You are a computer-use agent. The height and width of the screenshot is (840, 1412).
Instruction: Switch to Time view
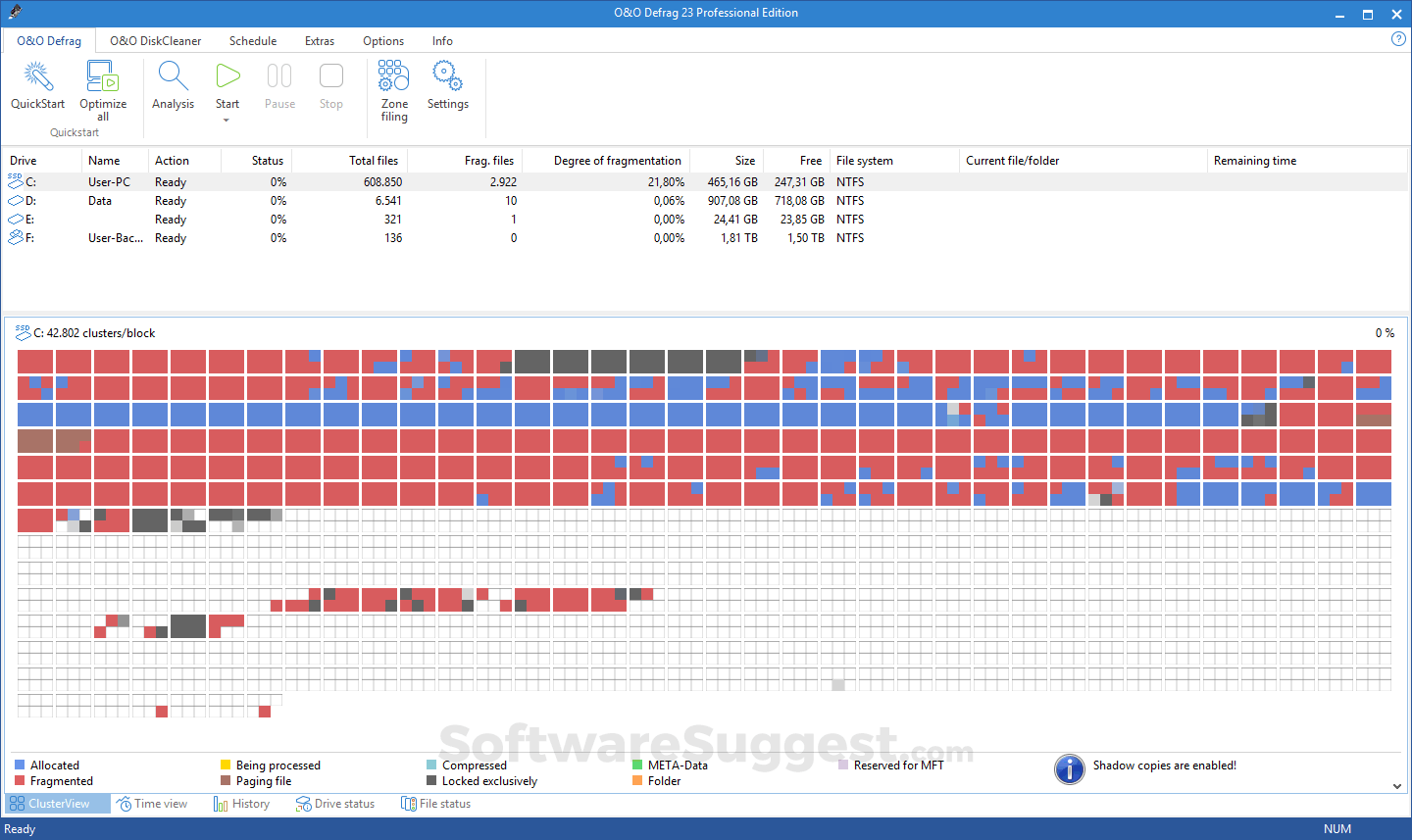tap(152, 803)
